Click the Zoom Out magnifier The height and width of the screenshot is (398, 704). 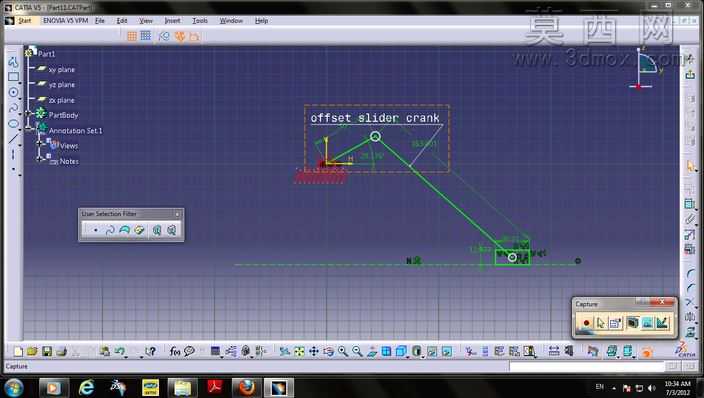point(357,351)
